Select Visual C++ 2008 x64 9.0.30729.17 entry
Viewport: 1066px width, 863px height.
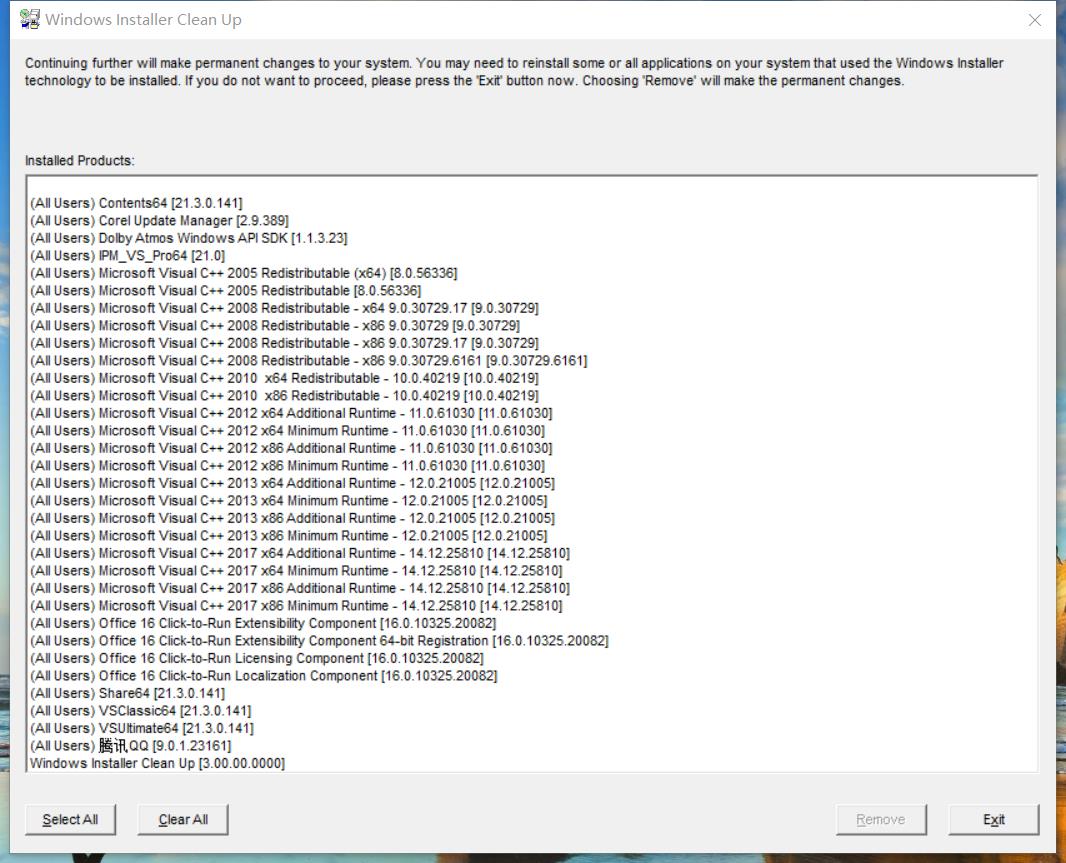(284, 308)
